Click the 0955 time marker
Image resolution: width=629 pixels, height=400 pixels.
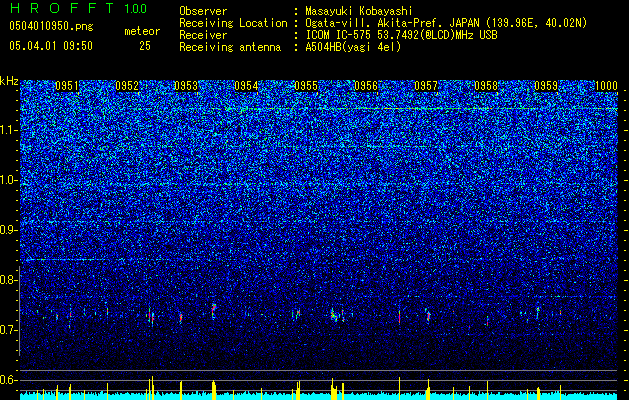point(306,86)
